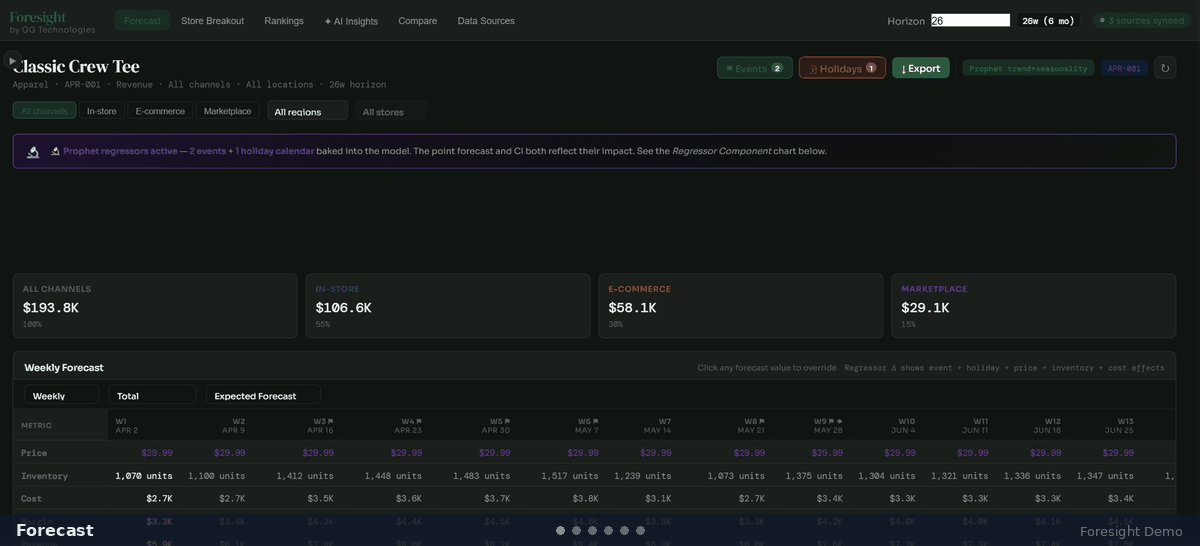Click the Classic Crew Tee title

[77, 66]
